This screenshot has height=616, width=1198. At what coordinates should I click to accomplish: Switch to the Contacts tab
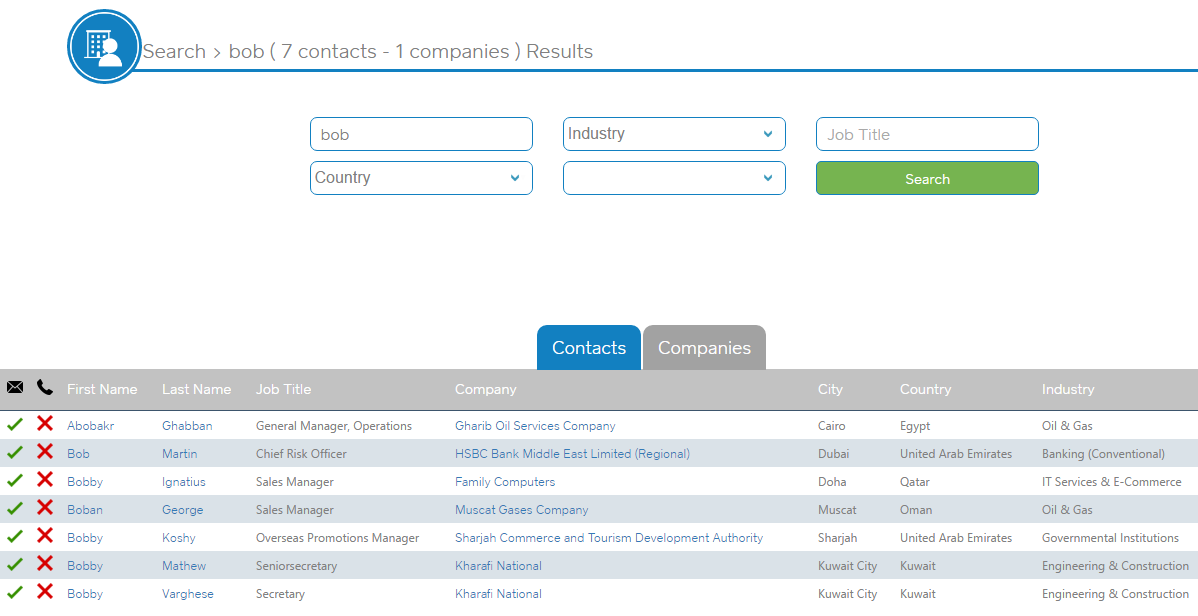pos(589,348)
